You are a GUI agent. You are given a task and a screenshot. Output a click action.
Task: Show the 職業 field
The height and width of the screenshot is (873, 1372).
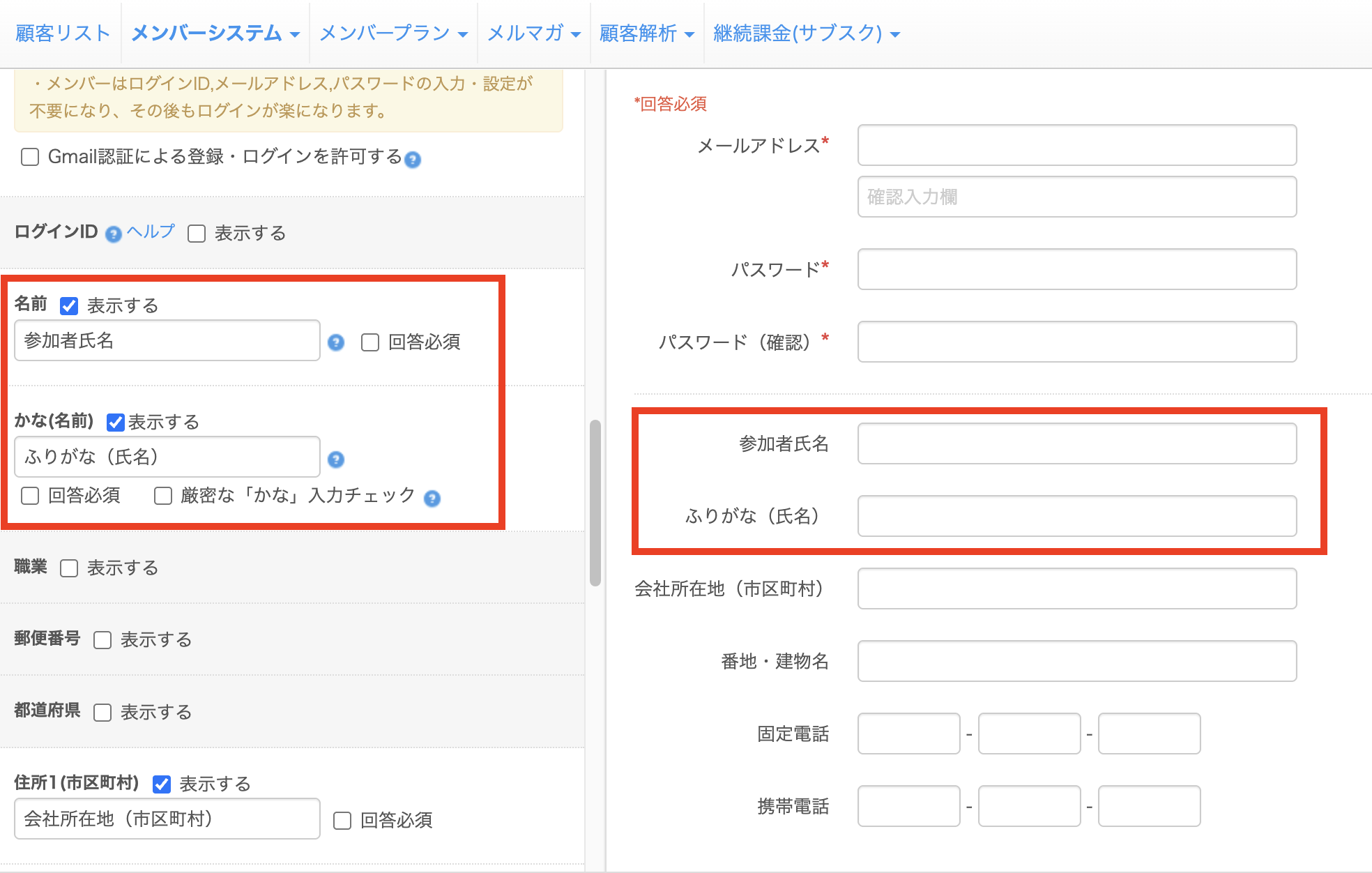[x=68, y=568]
